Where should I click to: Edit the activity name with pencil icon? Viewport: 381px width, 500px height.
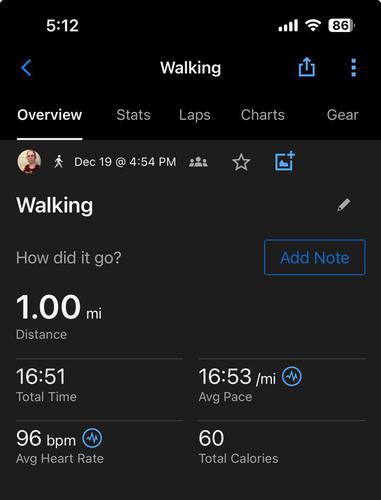[344, 205]
